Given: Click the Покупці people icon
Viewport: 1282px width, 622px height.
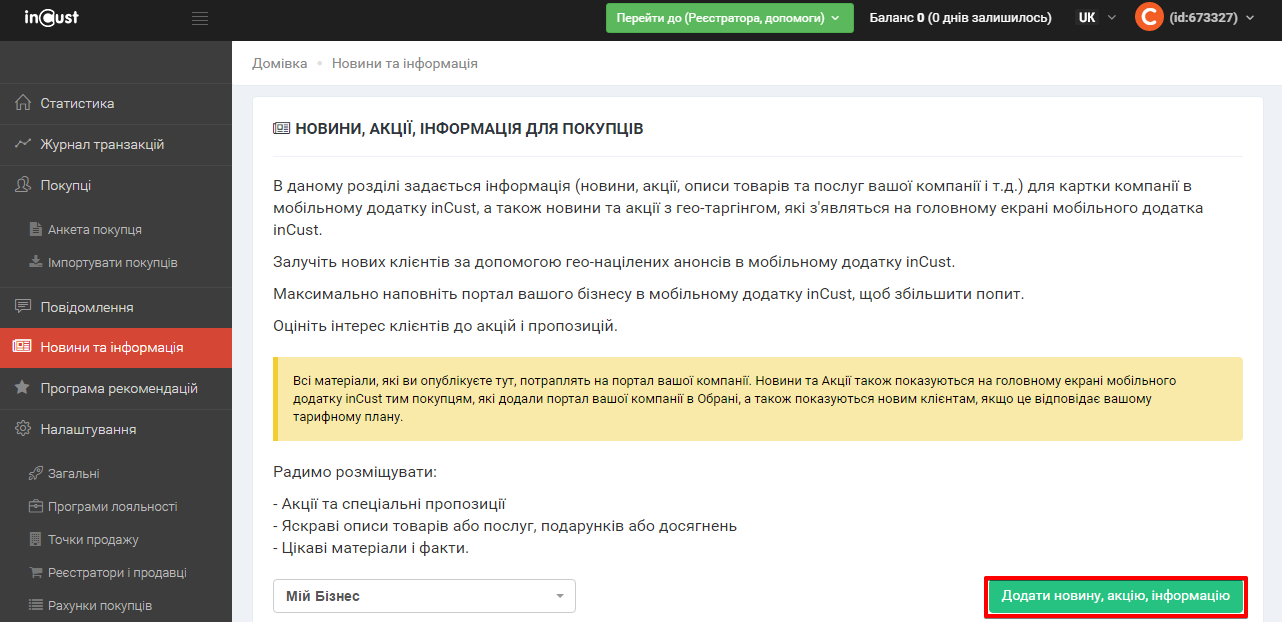Looking at the screenshot, I should tap(23, 185).
